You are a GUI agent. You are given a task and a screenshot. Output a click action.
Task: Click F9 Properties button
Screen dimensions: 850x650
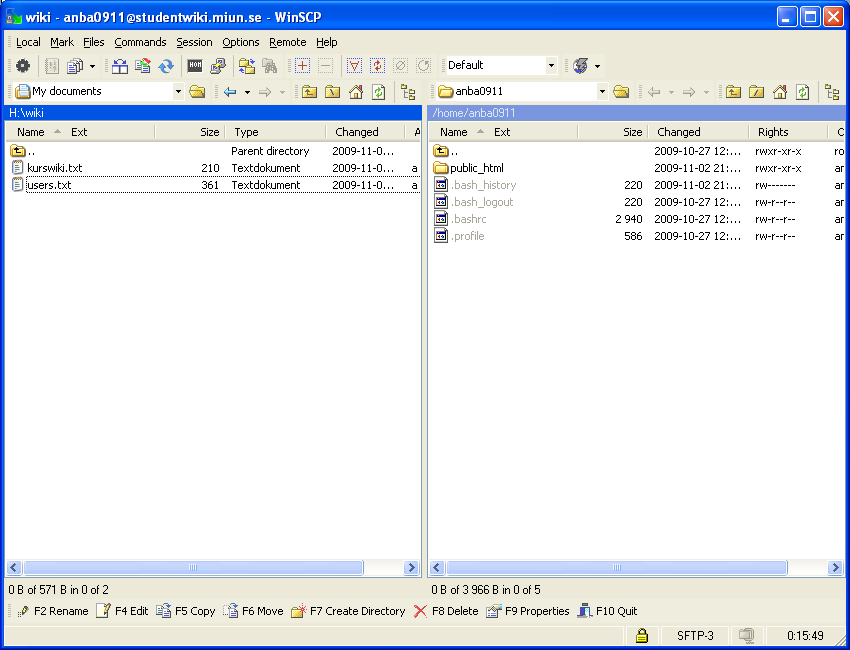pyautogui.click(x=527, y=611)
